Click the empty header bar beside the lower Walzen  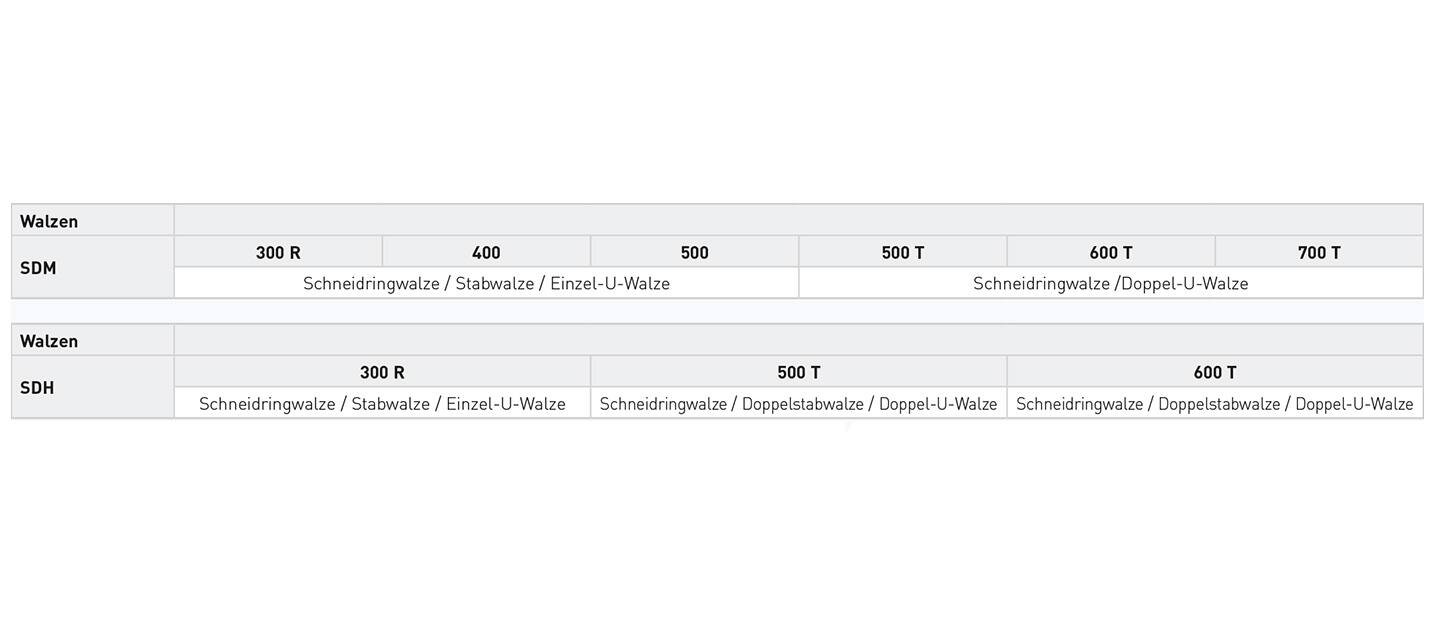coord(799,341)
